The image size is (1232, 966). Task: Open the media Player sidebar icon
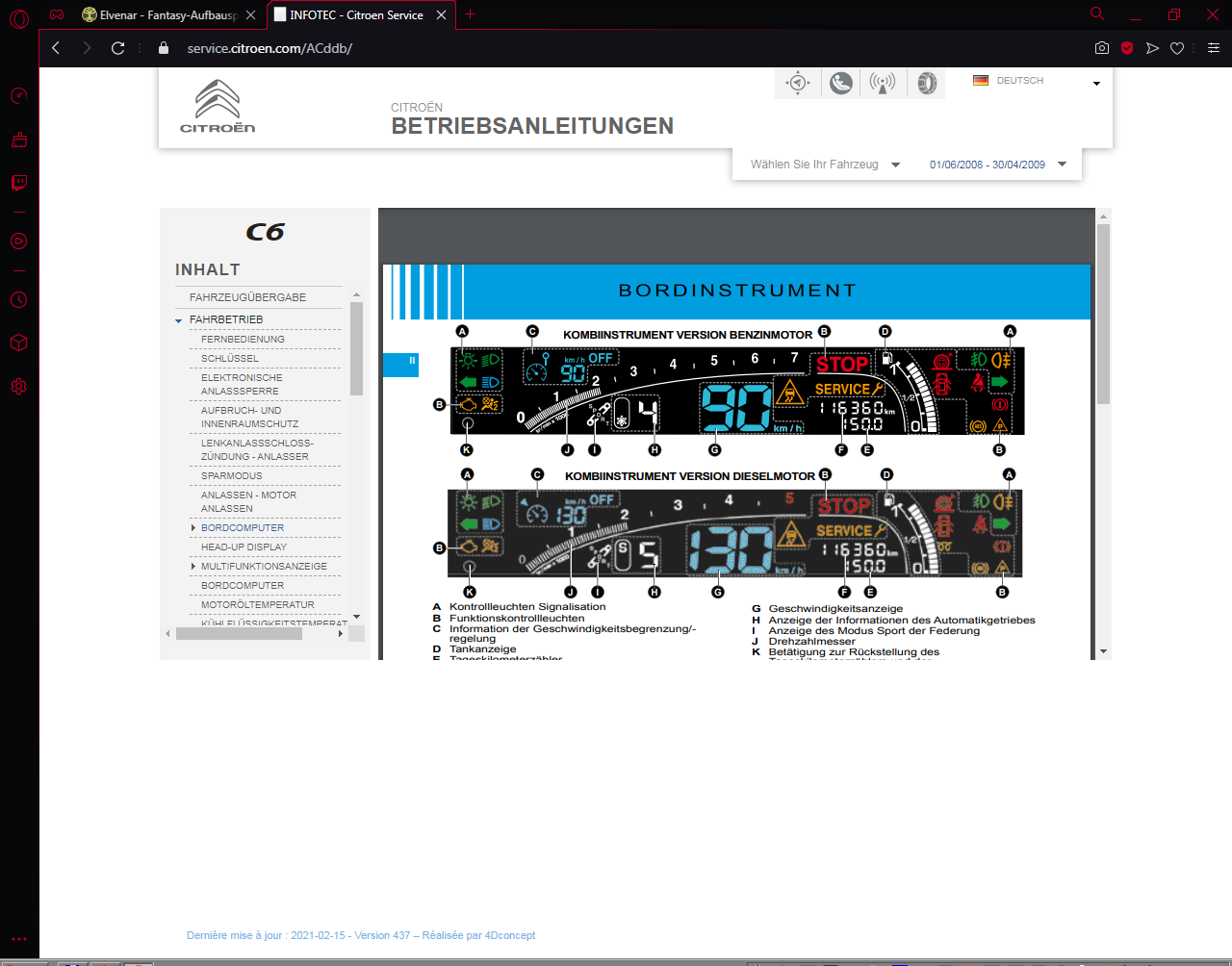18,241
